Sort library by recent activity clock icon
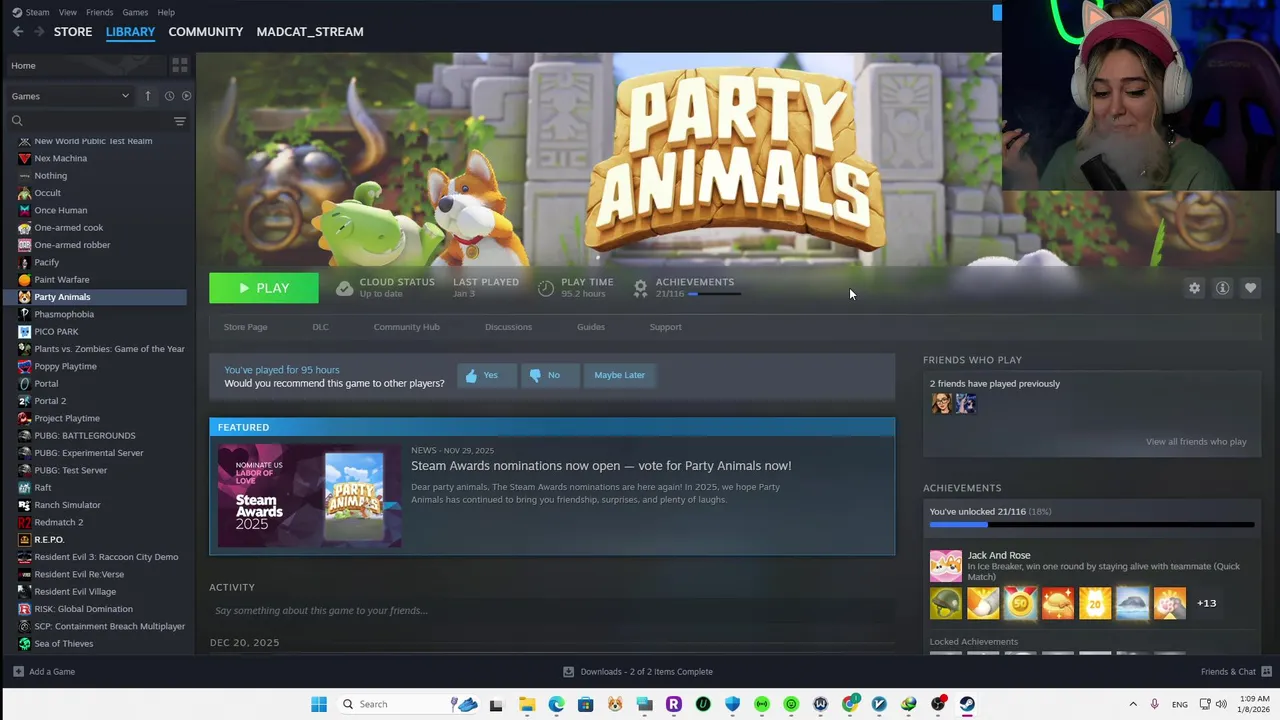The image size is (1280, 720). click(x=169, y=96)
